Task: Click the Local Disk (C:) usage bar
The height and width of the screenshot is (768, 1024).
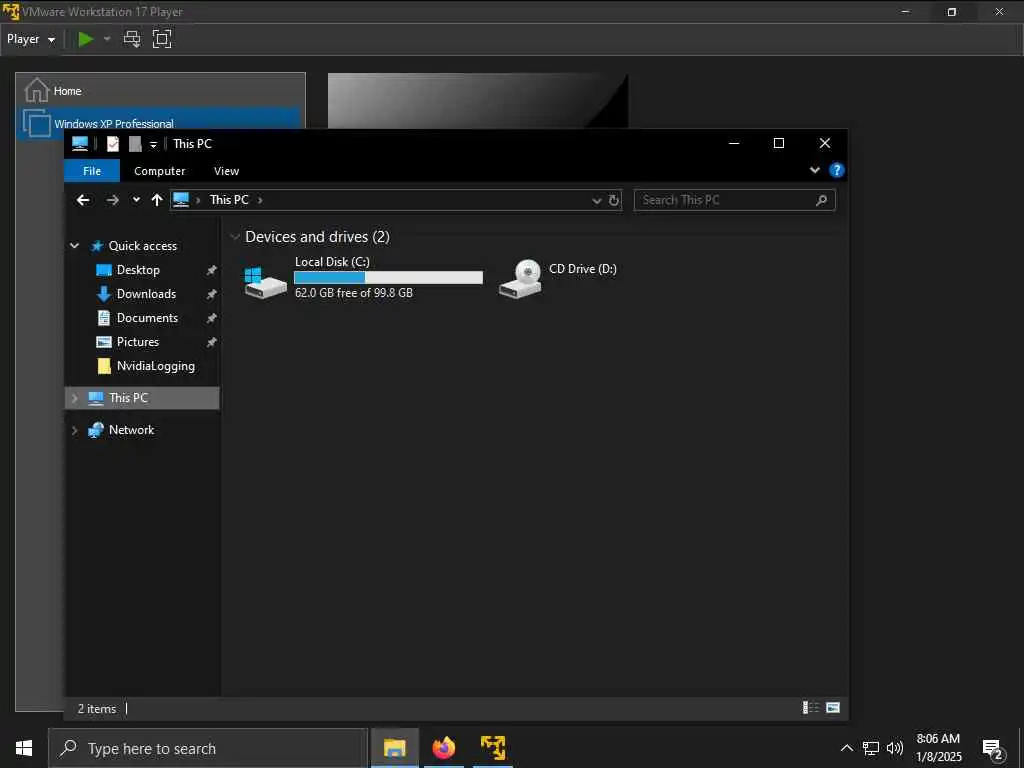Action: tap(389, 278)
